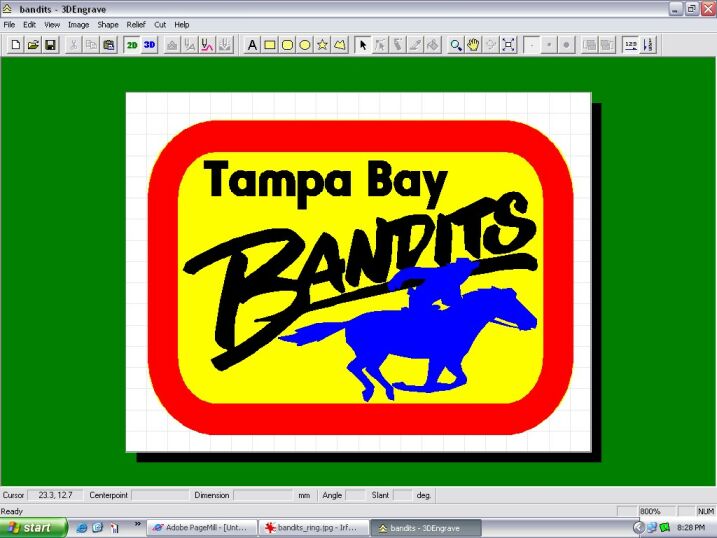Select the arrow pointer tool
The width and height of the screenshot is (717, 538).
[x=363, y=45]
